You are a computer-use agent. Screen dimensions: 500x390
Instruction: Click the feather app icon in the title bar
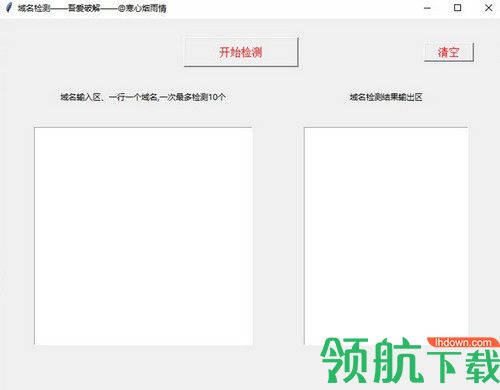(9, 8)
